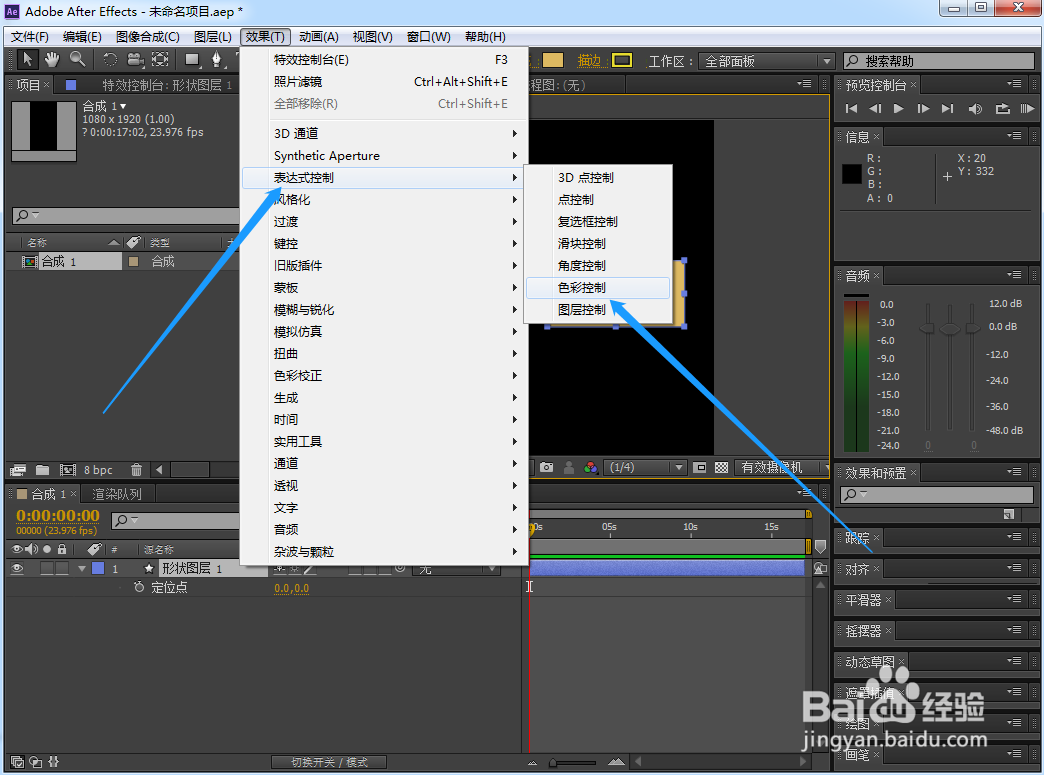Take a snapshot with the camera icon
Screen dimensions: 1044x775
(547, 467)
